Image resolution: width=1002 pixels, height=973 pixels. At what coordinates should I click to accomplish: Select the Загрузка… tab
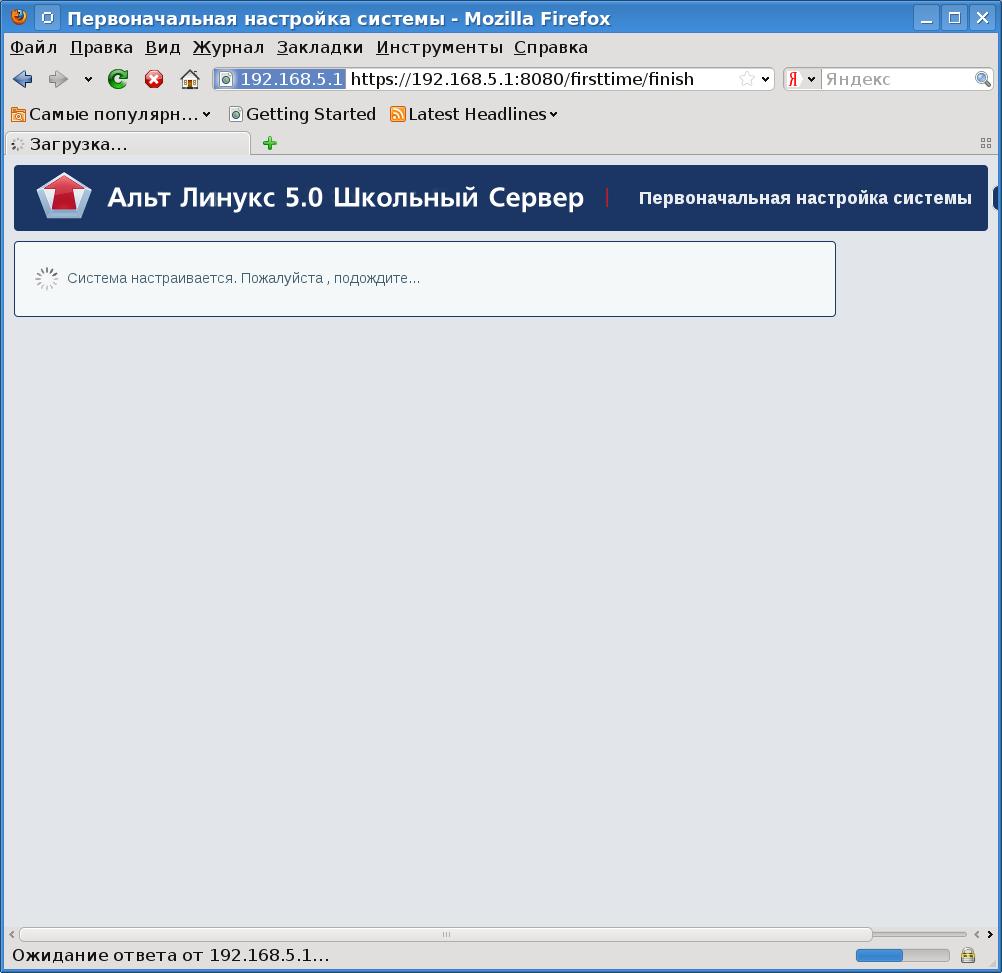tap(127, 144)
